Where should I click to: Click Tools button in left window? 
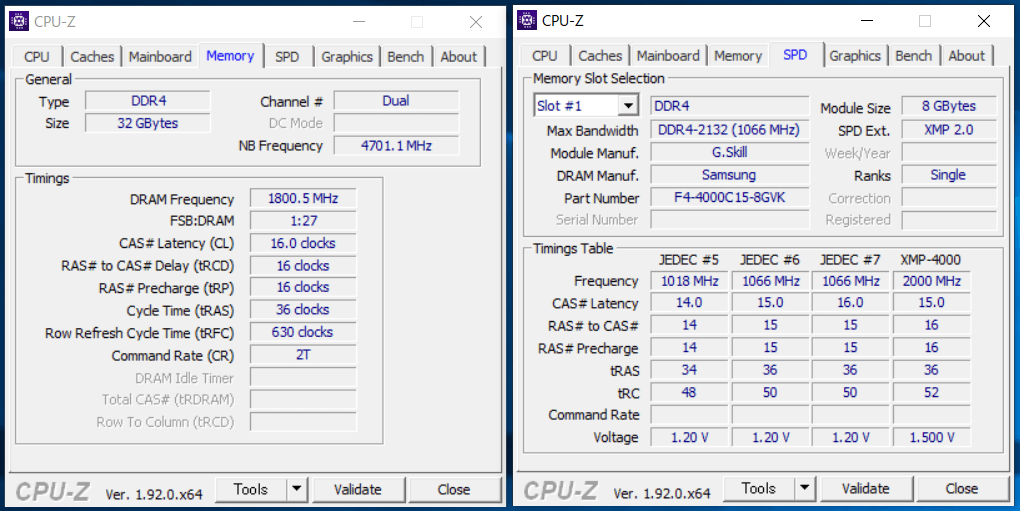click(x=250, y=490)
